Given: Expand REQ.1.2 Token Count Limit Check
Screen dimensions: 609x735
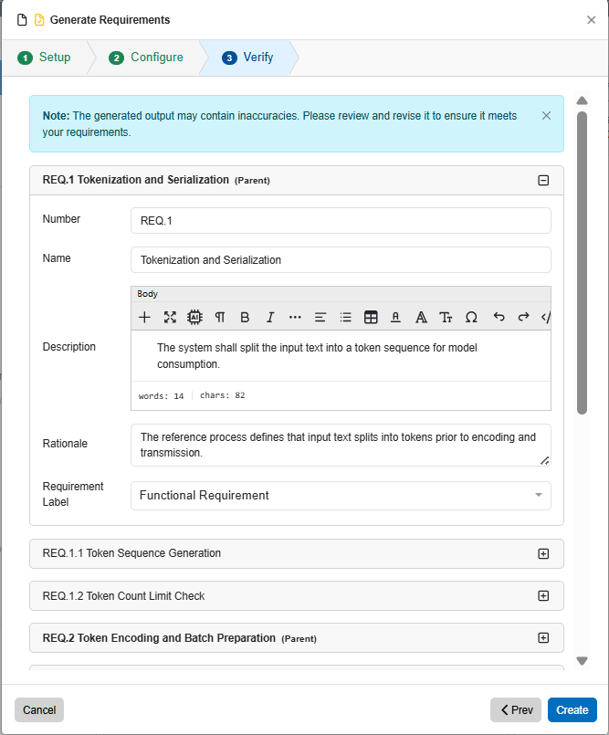Looking at the screenshot, I should point(543,596).
